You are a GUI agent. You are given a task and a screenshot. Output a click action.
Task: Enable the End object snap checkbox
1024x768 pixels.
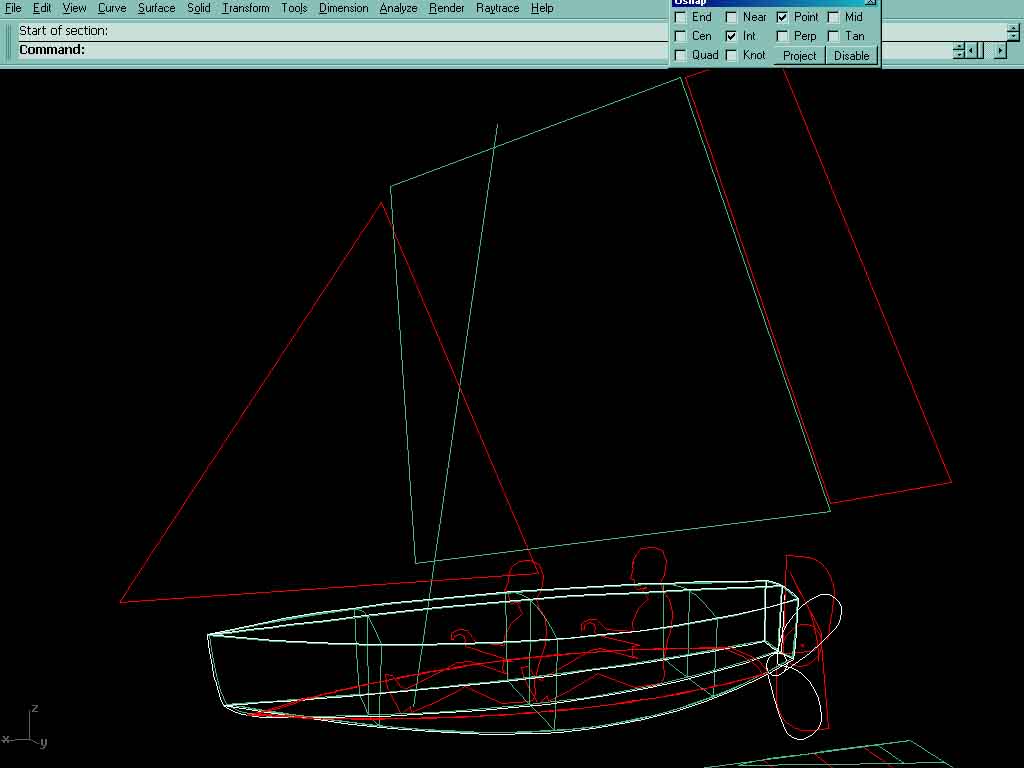click(681, 17)
